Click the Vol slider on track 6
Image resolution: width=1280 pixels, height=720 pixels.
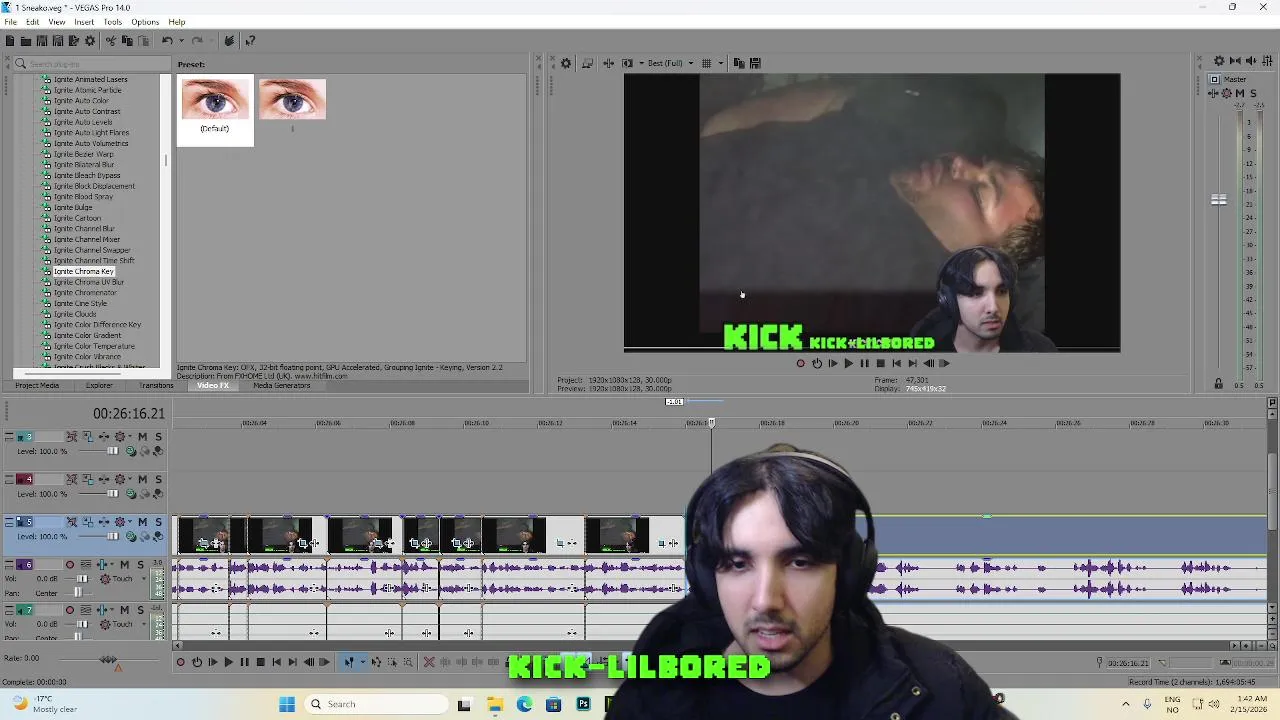pos(81,579)
